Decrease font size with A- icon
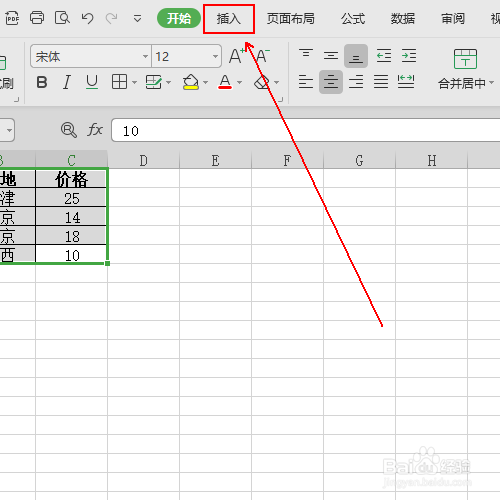The width and height of the screenshot is (500, 500). pyautogui.click(x=263, y=55)
